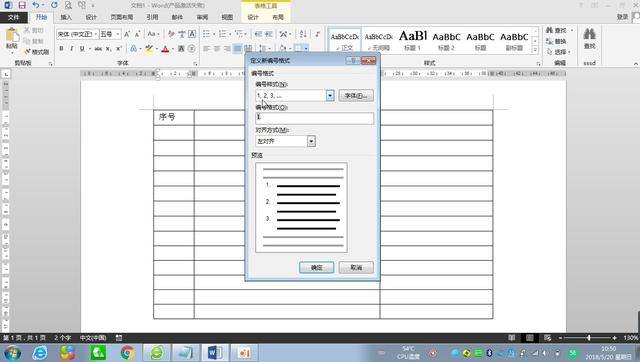Viewport: 640px width, 362px height.
Task: Toggle Subscript formatting
Action: coord(108,49)
